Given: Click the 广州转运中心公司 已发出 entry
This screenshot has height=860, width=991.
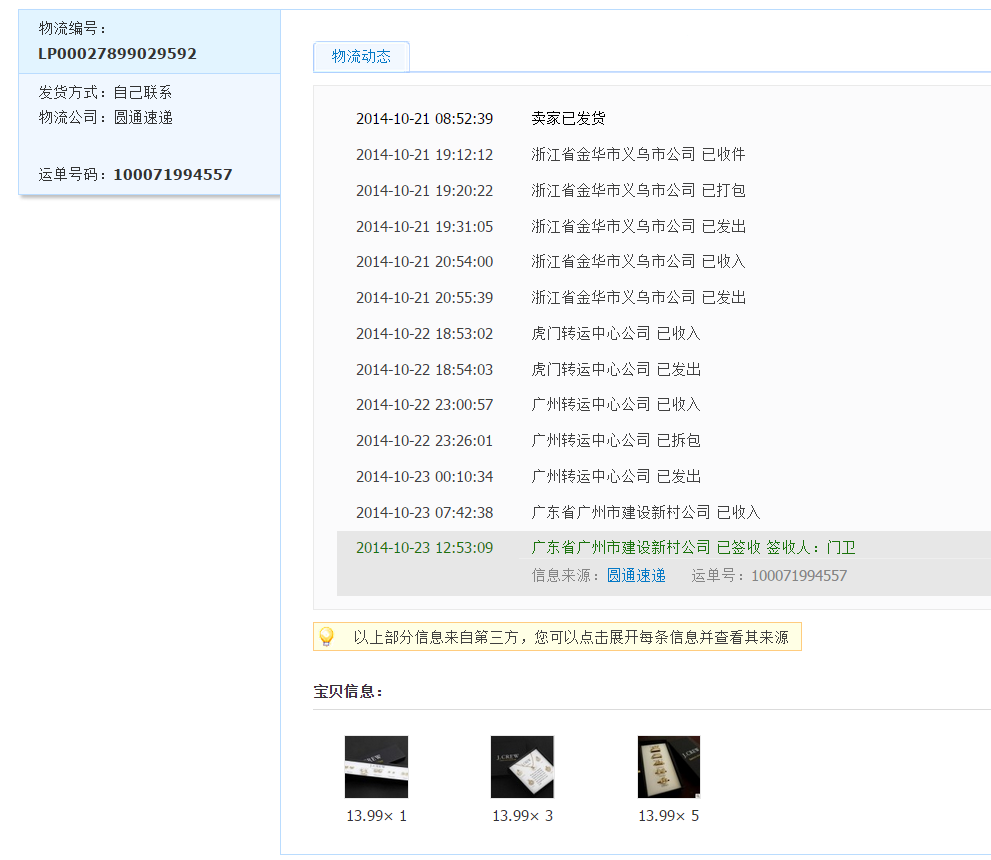Looking at the screenshot, I should [616, 476].
